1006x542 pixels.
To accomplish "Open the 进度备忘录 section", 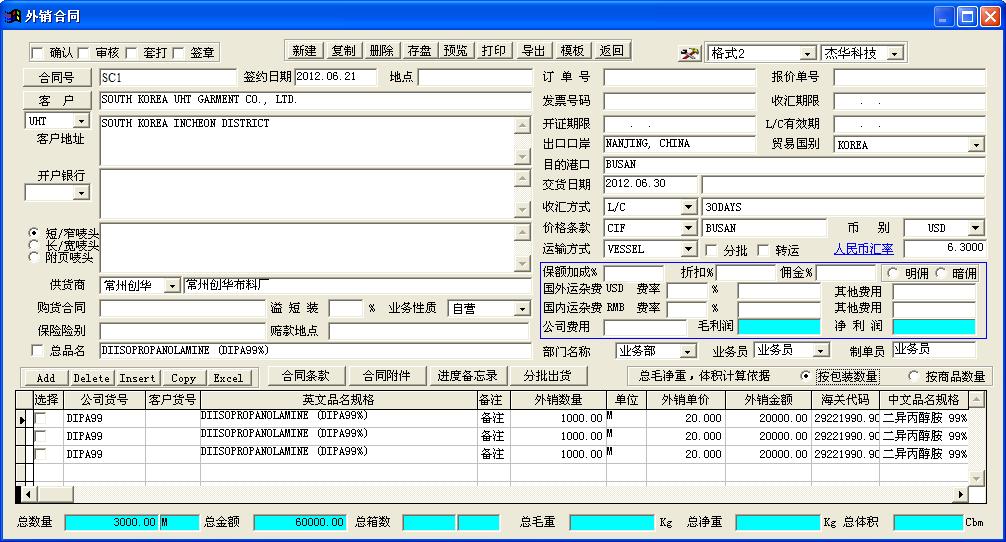I will [468, 376].
